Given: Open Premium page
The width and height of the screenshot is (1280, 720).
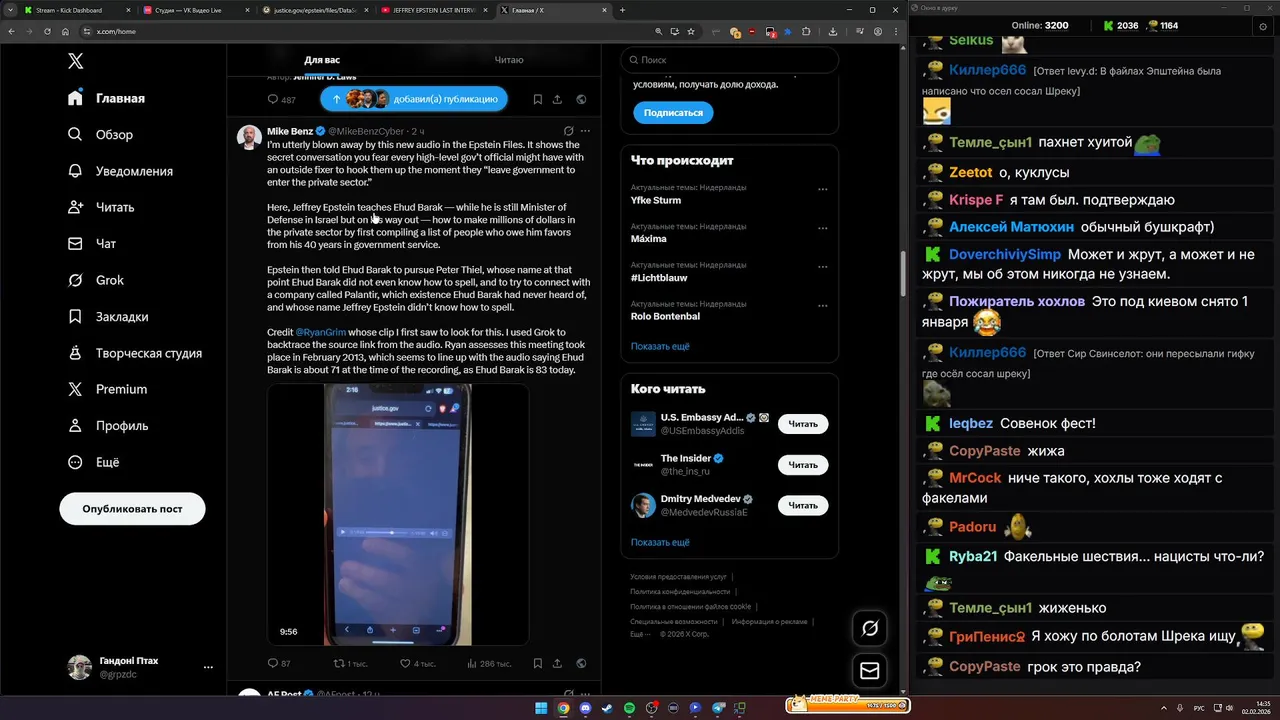Looking at the screenshot, I should point(106,389).
